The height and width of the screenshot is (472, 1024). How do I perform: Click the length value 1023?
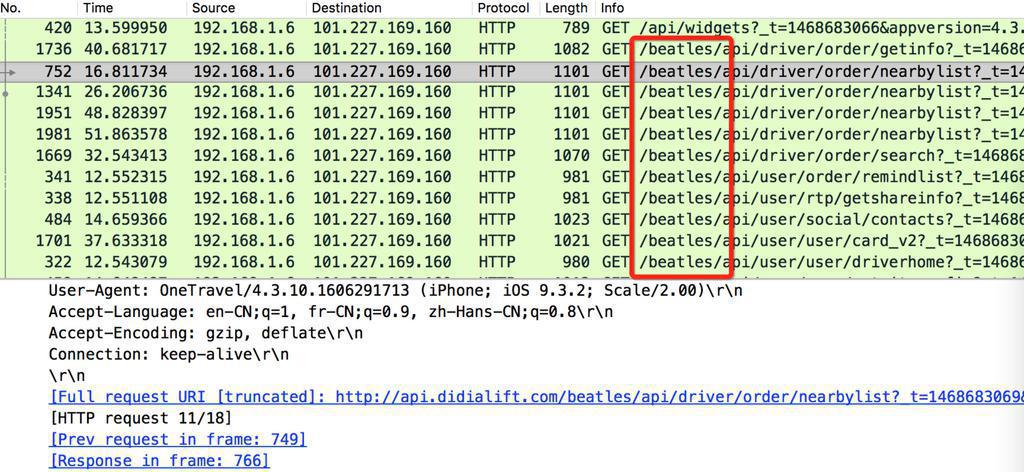tap(569, 219)
